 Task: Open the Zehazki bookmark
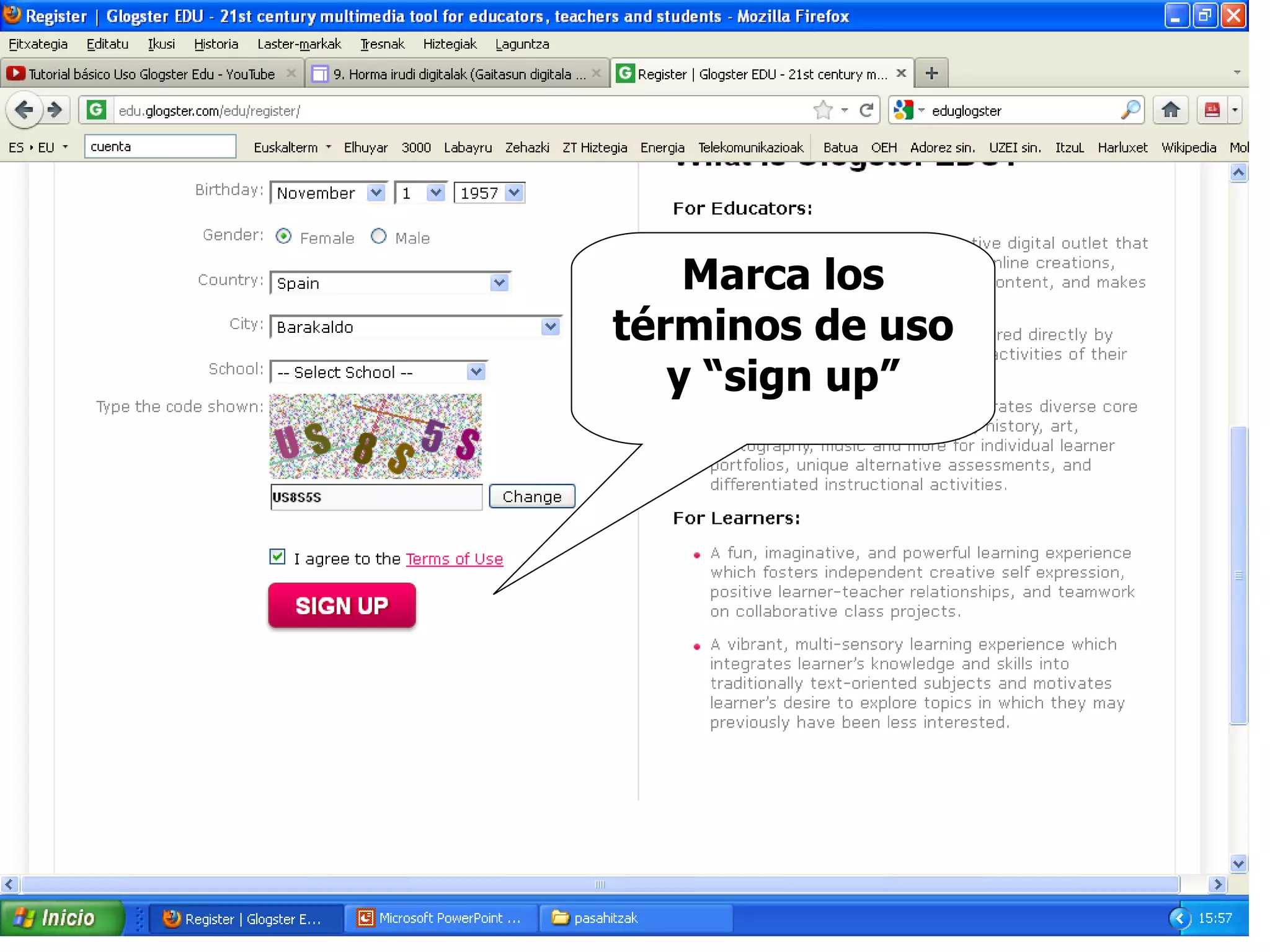coord(526,147)
